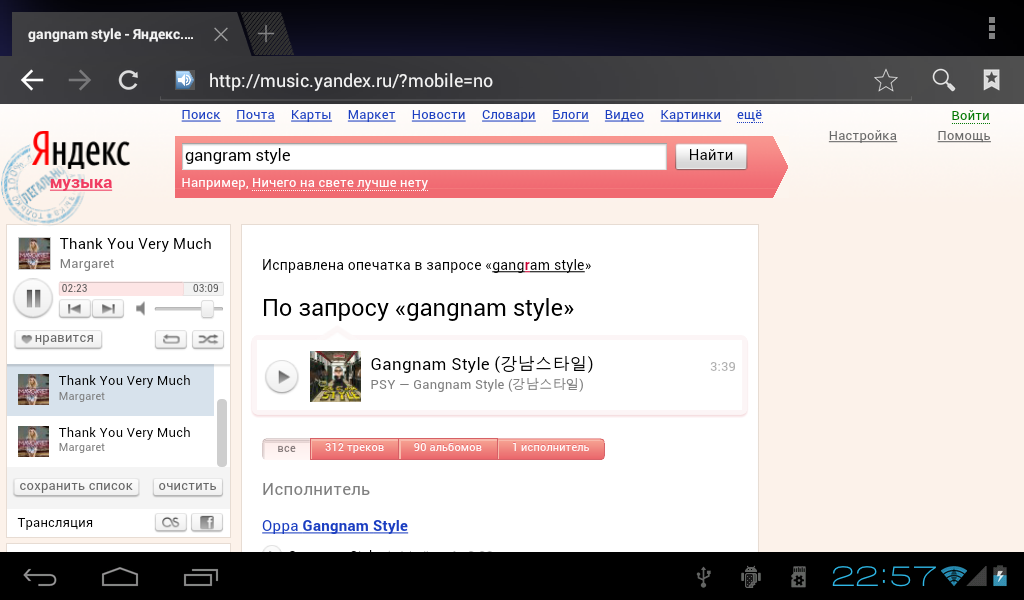The height and width of the screenshot is (600, 1024).
Task: Click the track progress bar
Action: [141, 289]
